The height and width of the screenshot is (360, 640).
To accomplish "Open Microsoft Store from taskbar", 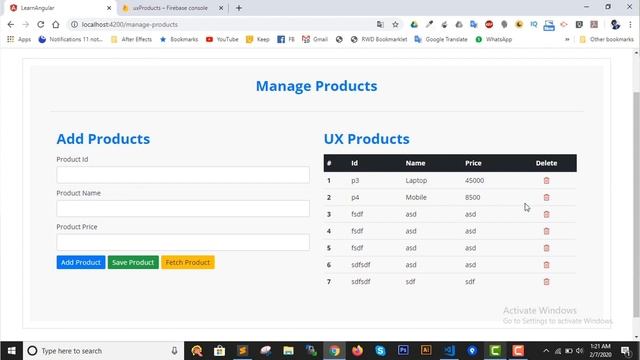I will click(x=219, y=351).
